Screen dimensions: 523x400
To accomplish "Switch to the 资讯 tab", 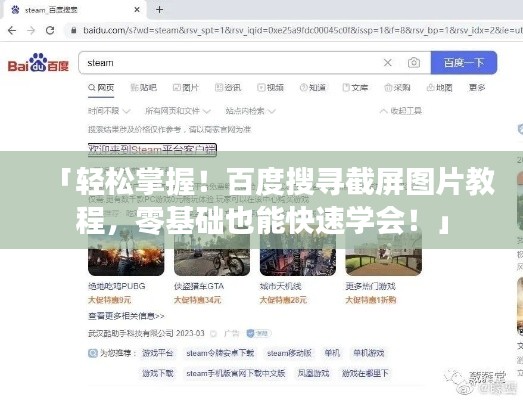I will (228, 87).
